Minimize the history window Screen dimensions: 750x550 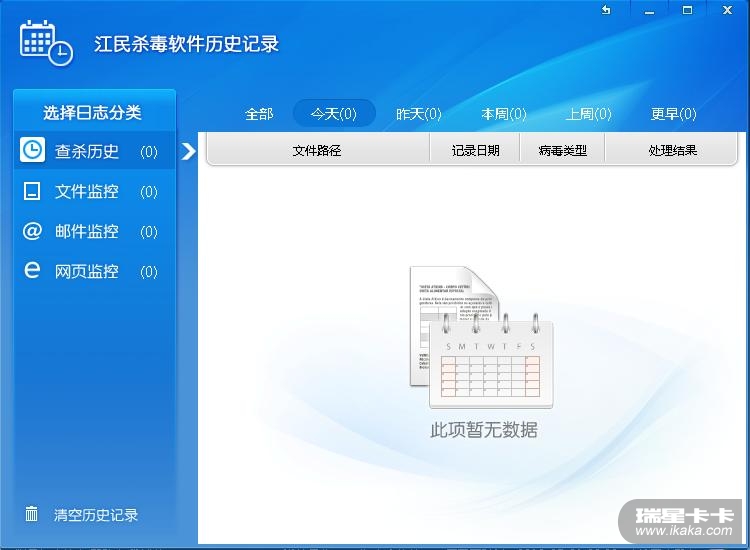click(x=649, y=11)
